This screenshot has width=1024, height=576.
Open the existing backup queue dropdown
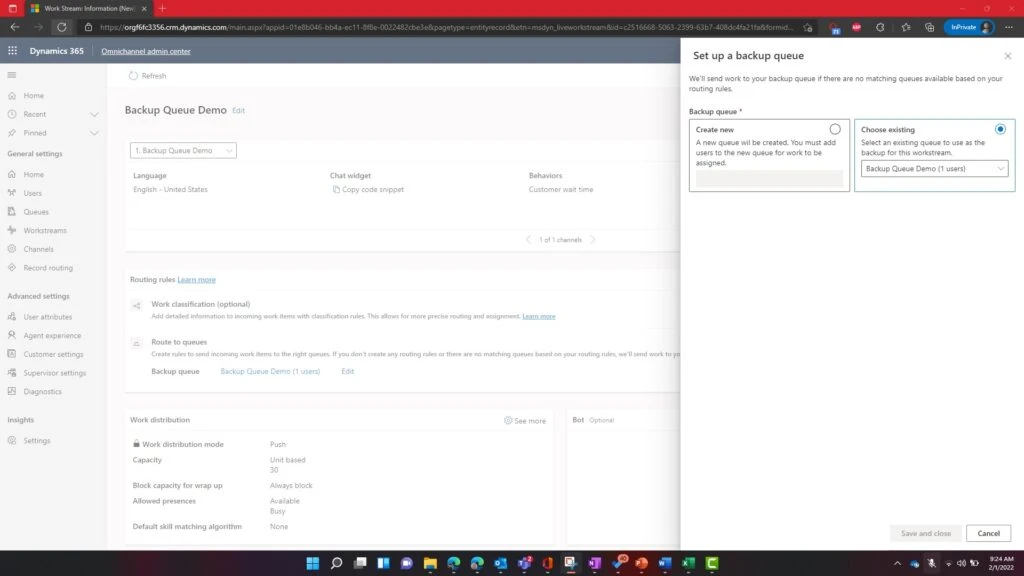point(934,168)
